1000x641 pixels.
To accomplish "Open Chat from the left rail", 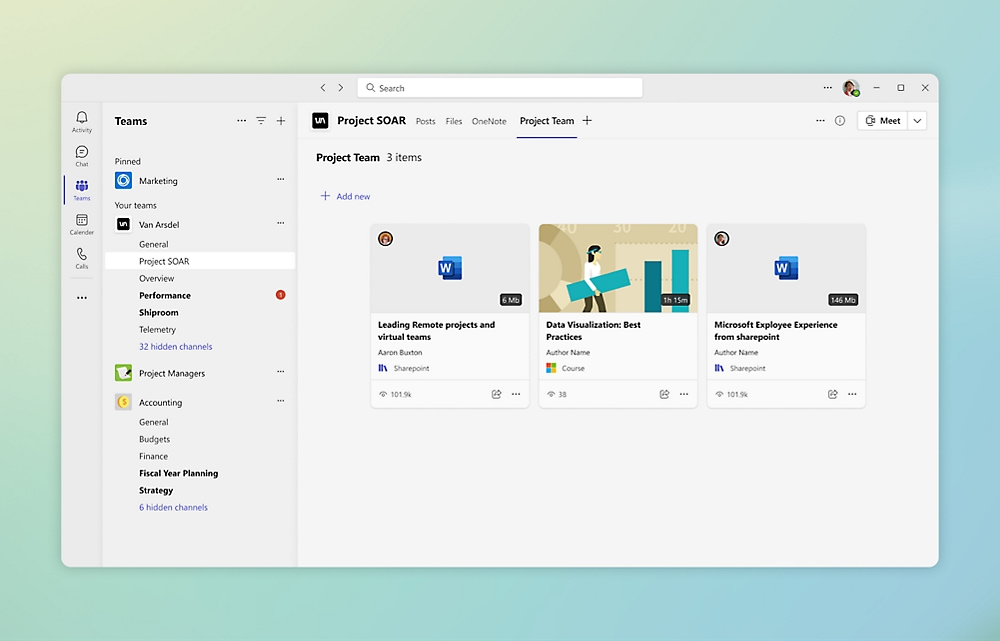I will 82,155.
